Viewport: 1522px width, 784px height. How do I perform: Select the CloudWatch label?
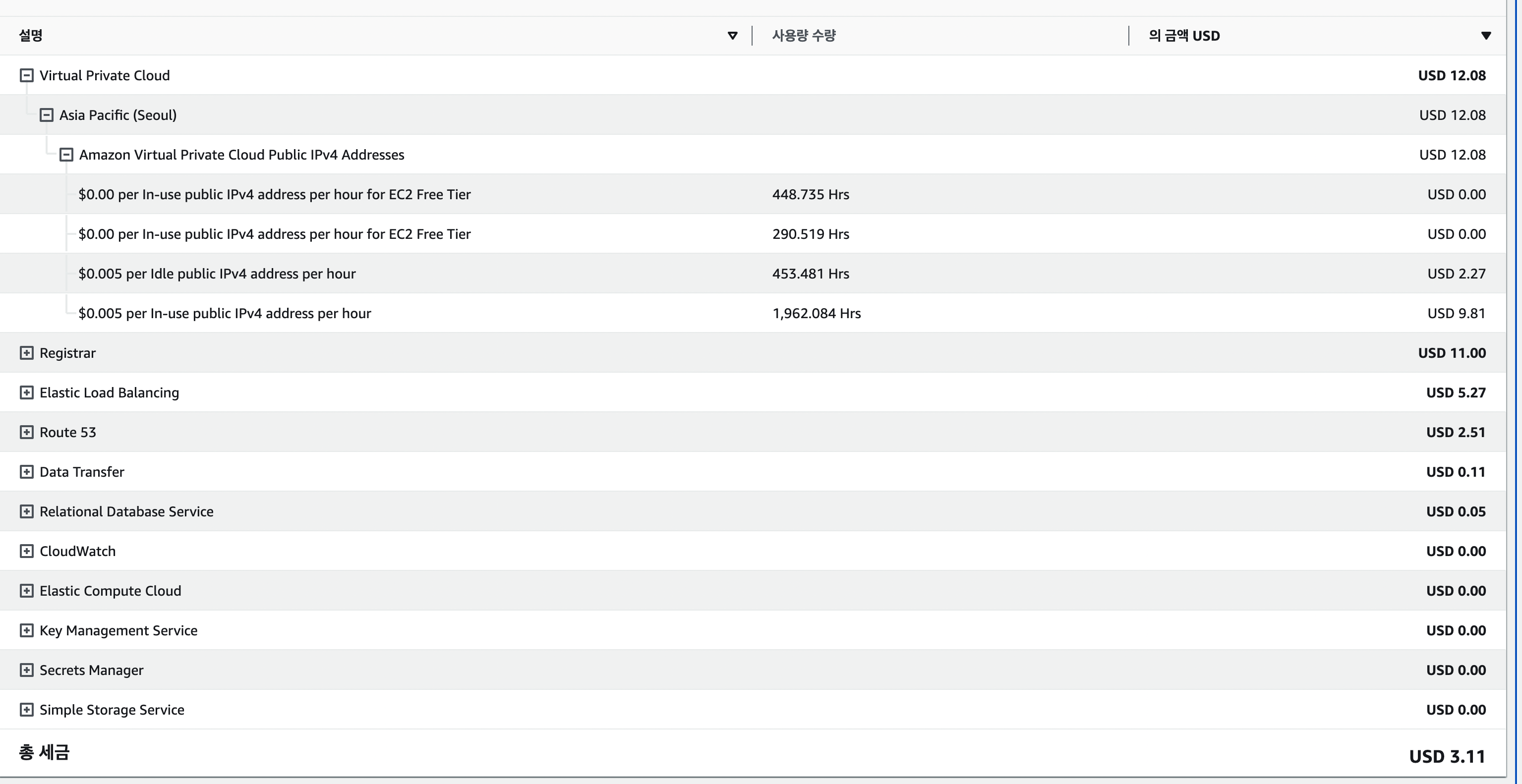[77, 551]
